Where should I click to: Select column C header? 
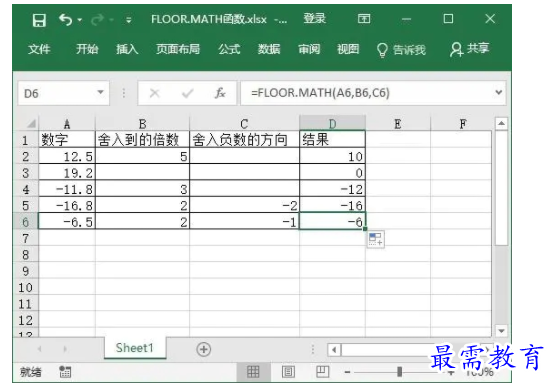(244, 124)
